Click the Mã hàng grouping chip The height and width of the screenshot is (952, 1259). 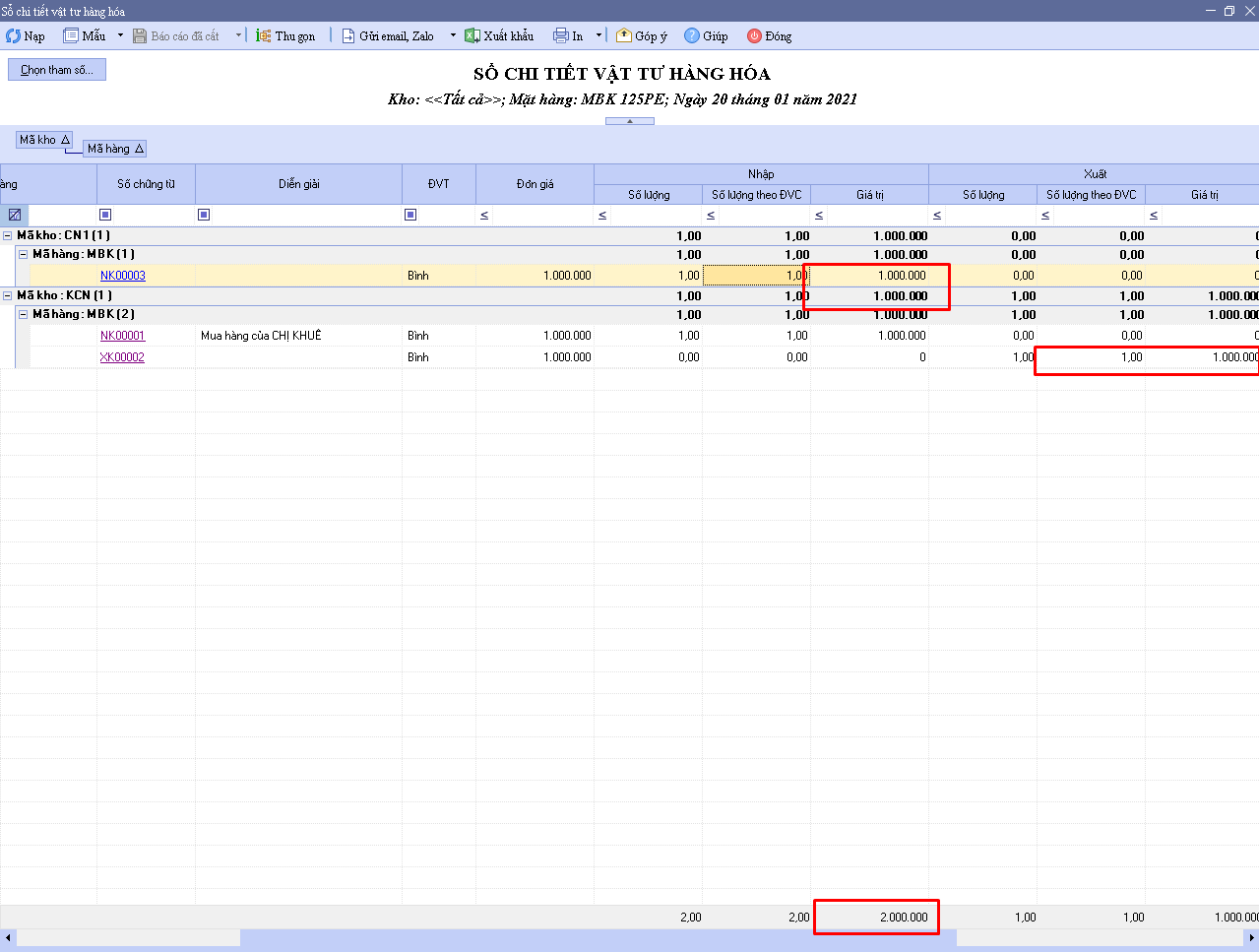115,149
